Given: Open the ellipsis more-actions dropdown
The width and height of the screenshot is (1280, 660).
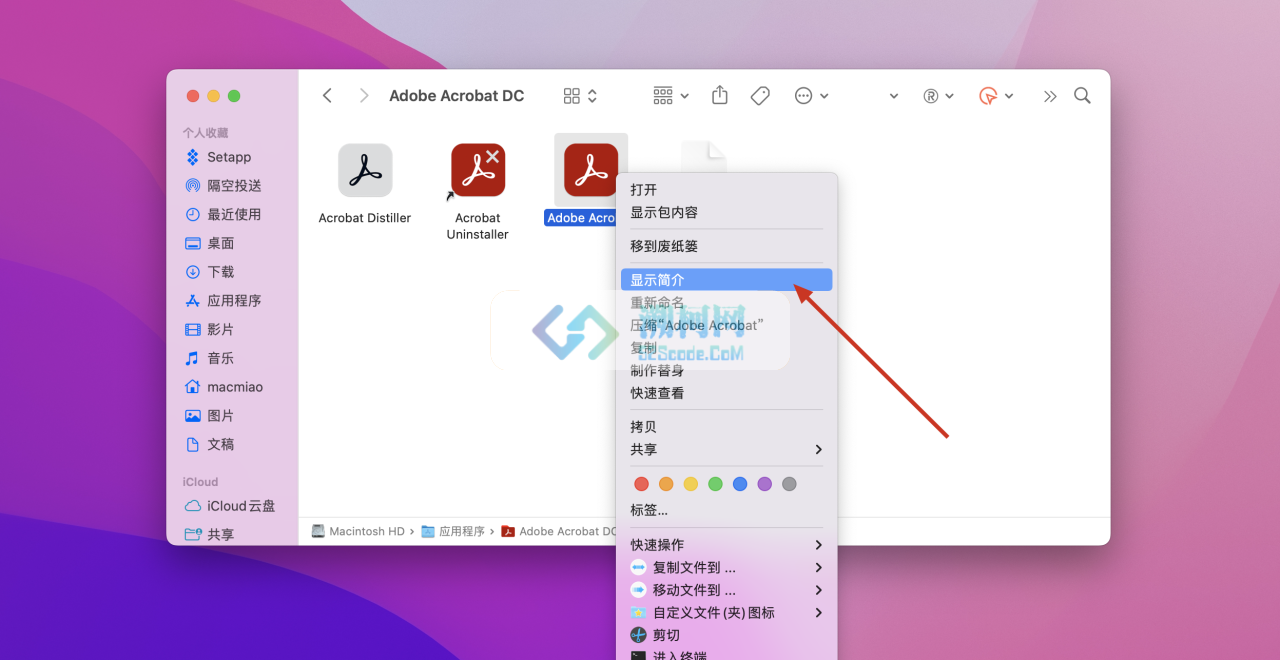Looking at the screenshot, I should pyautogui.click(x=811, y=96).
